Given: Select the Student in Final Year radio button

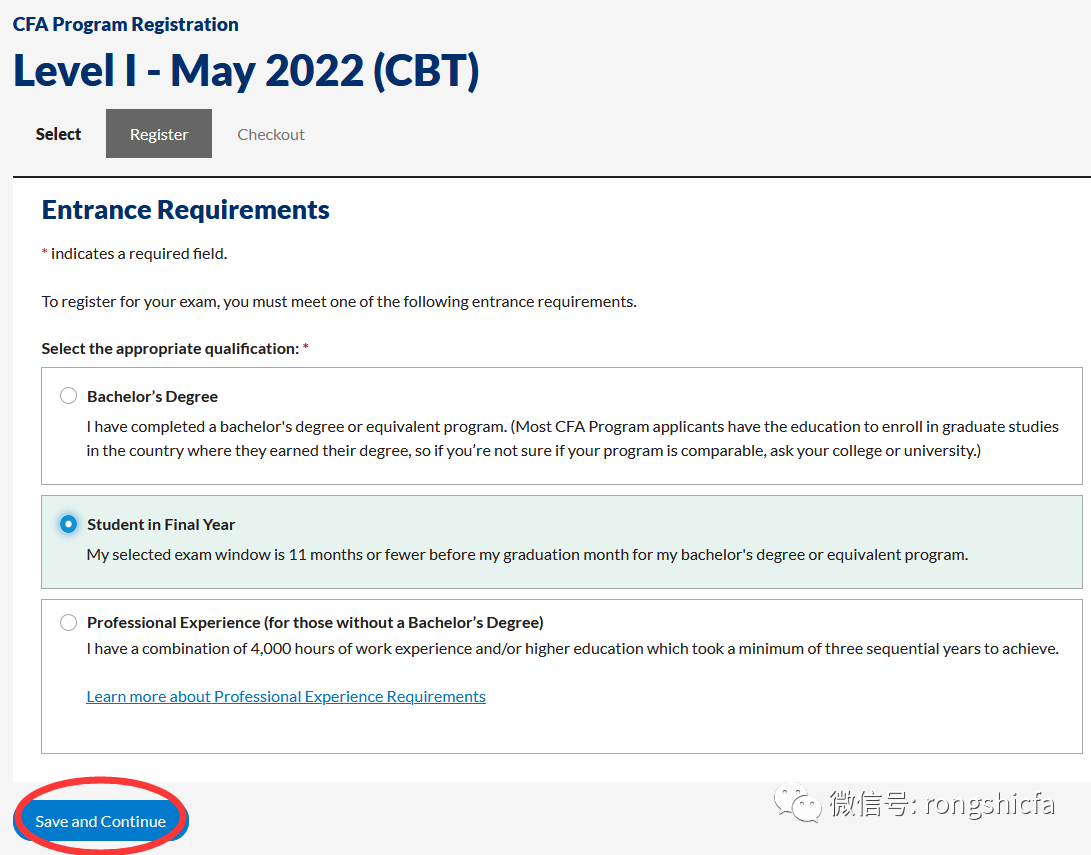Looking at the screenshot, I should click(68, 524).
